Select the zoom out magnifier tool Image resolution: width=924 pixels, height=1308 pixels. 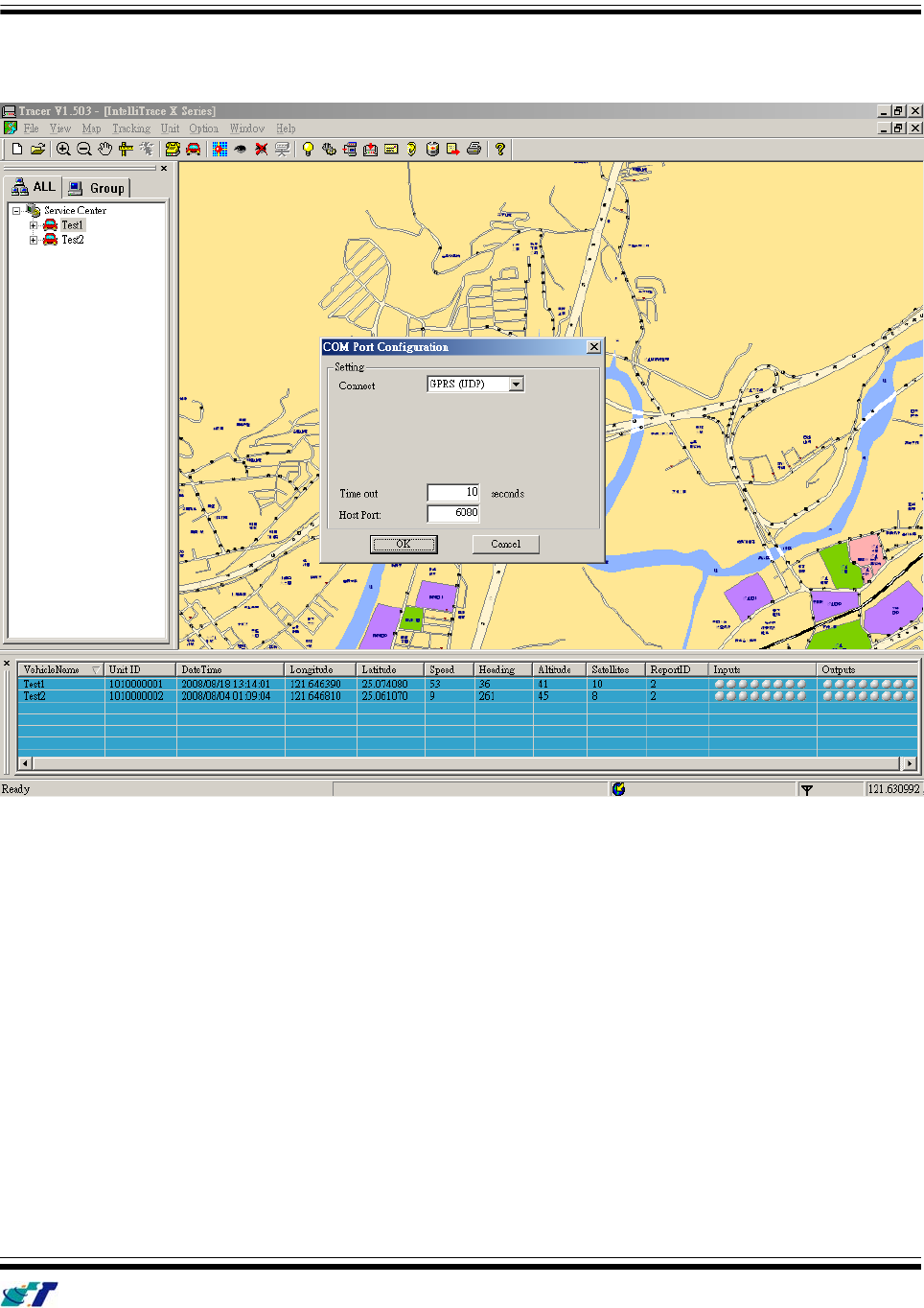point(84,149)
